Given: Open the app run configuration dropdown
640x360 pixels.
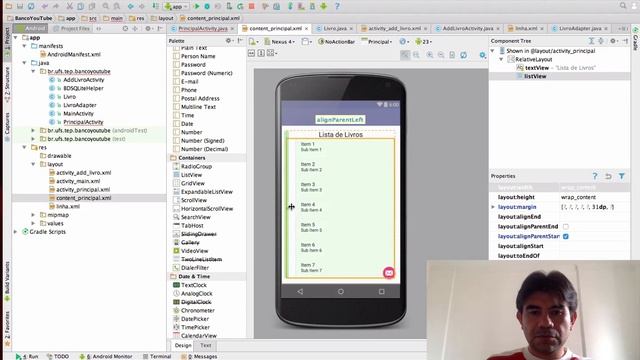Looking at the screenshot, I should pyautogui.click(x=176, y=6).
